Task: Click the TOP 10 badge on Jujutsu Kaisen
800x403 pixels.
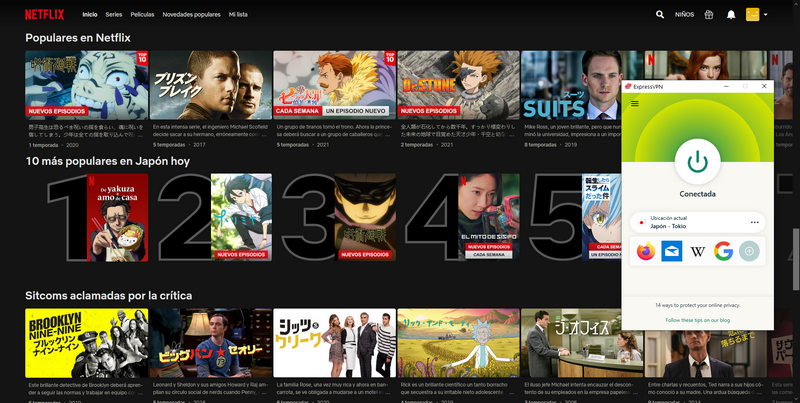Action: click(x=142, y=57)
